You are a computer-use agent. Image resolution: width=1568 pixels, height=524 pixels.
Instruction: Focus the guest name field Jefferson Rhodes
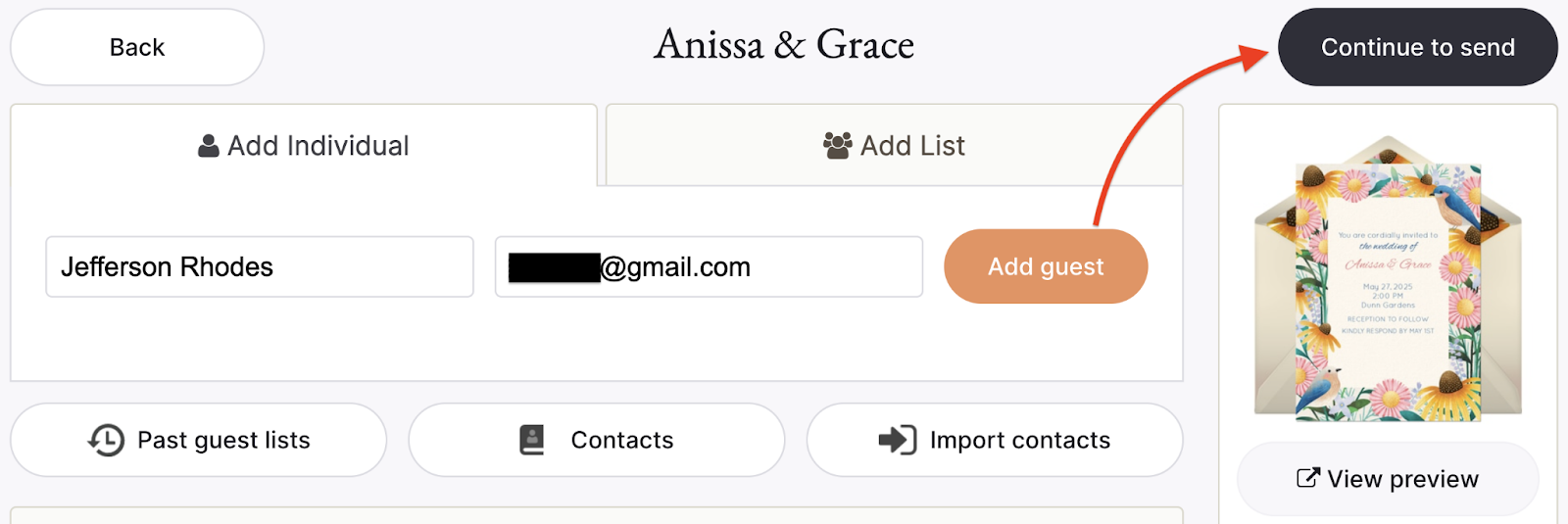click(260, 266)
